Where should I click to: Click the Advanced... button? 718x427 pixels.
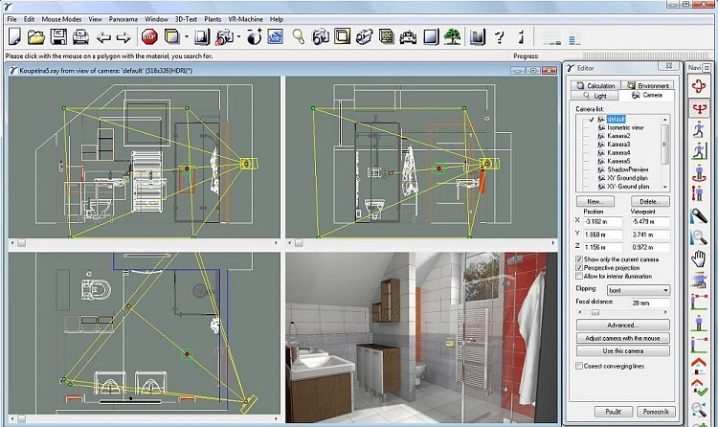pyautogui.click(x=621, y=325)
